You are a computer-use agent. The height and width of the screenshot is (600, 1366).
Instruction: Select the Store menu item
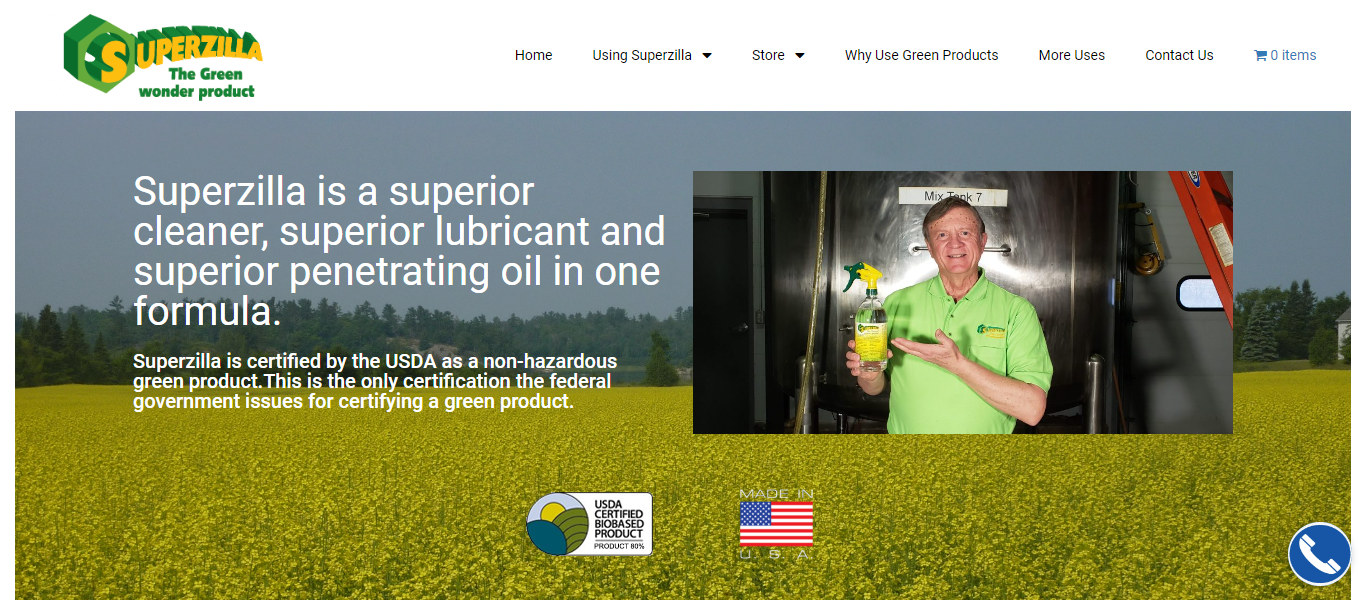768,56
